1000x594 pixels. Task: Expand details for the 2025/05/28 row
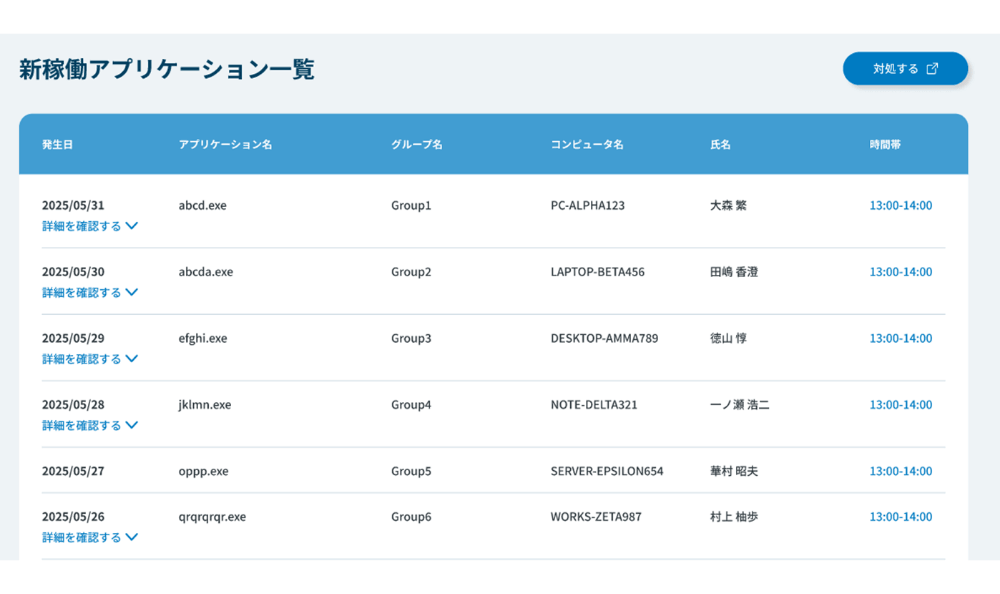(x=90, y=425)
